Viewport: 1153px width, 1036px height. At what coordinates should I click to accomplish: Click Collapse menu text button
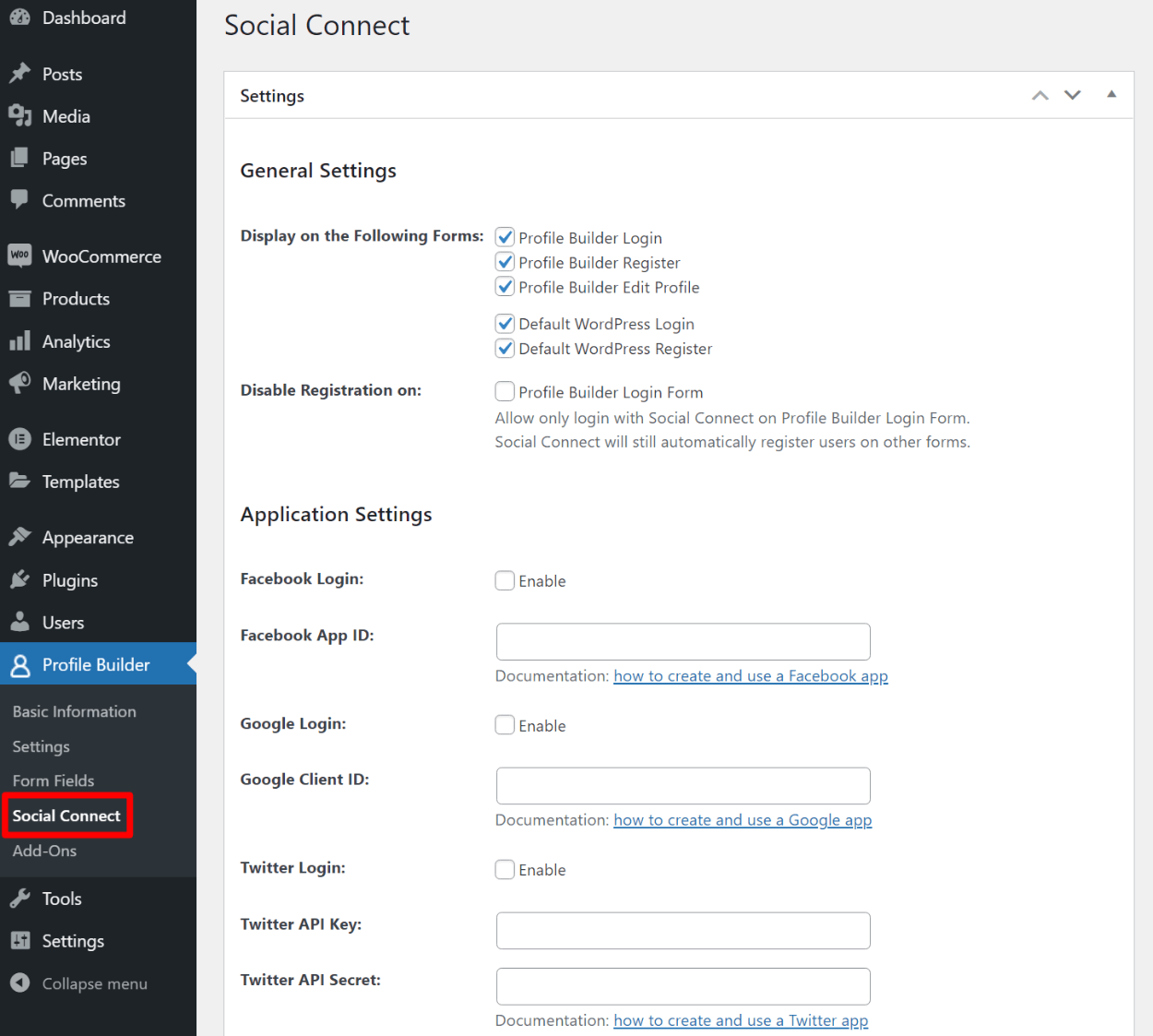coord(95,983)
